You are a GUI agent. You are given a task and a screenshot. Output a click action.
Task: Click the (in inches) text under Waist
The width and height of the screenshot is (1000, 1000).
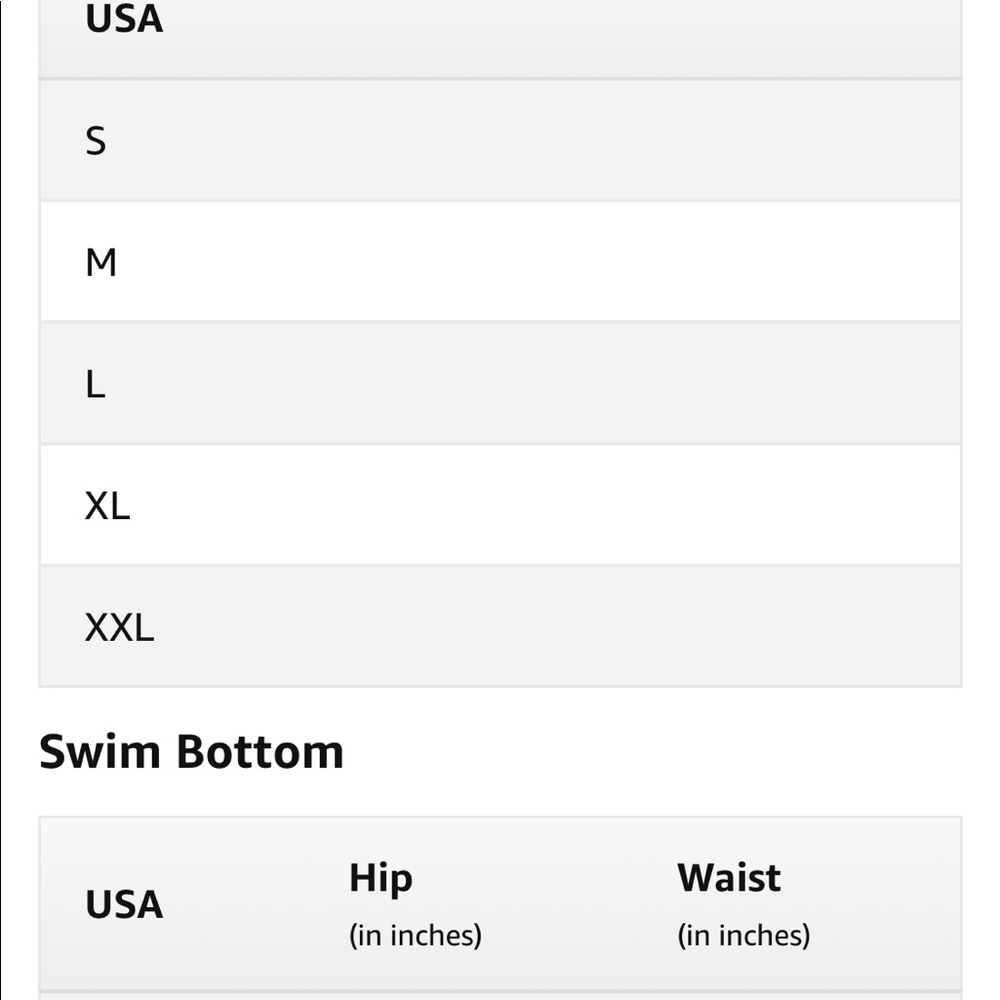click(x=744, y=936)
